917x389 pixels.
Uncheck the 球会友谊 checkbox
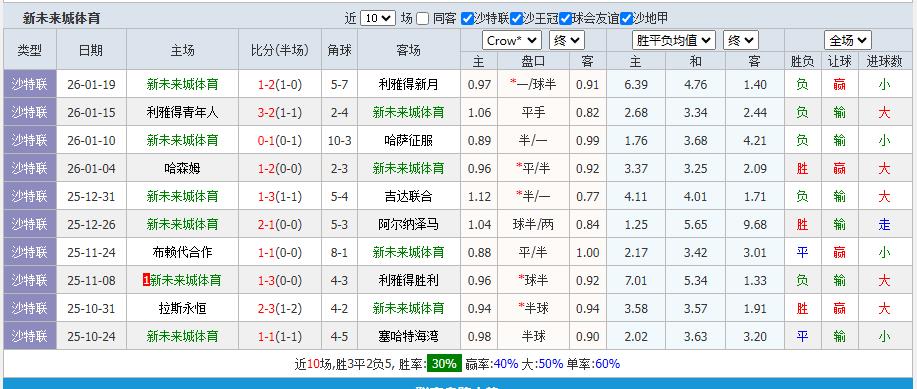click(x=565, y=19)
